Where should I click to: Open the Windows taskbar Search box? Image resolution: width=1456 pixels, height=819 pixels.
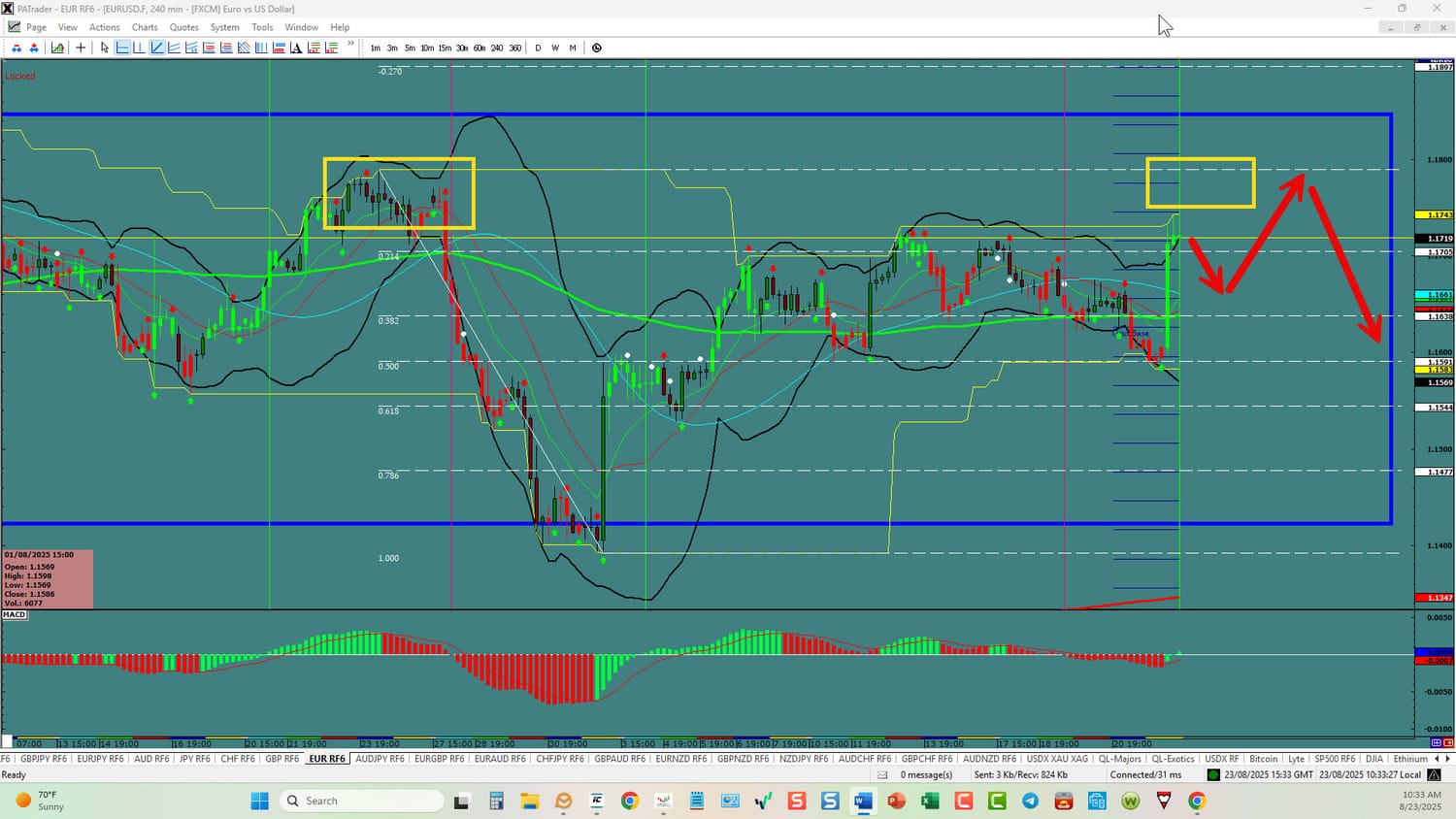(x=362, y=801)
